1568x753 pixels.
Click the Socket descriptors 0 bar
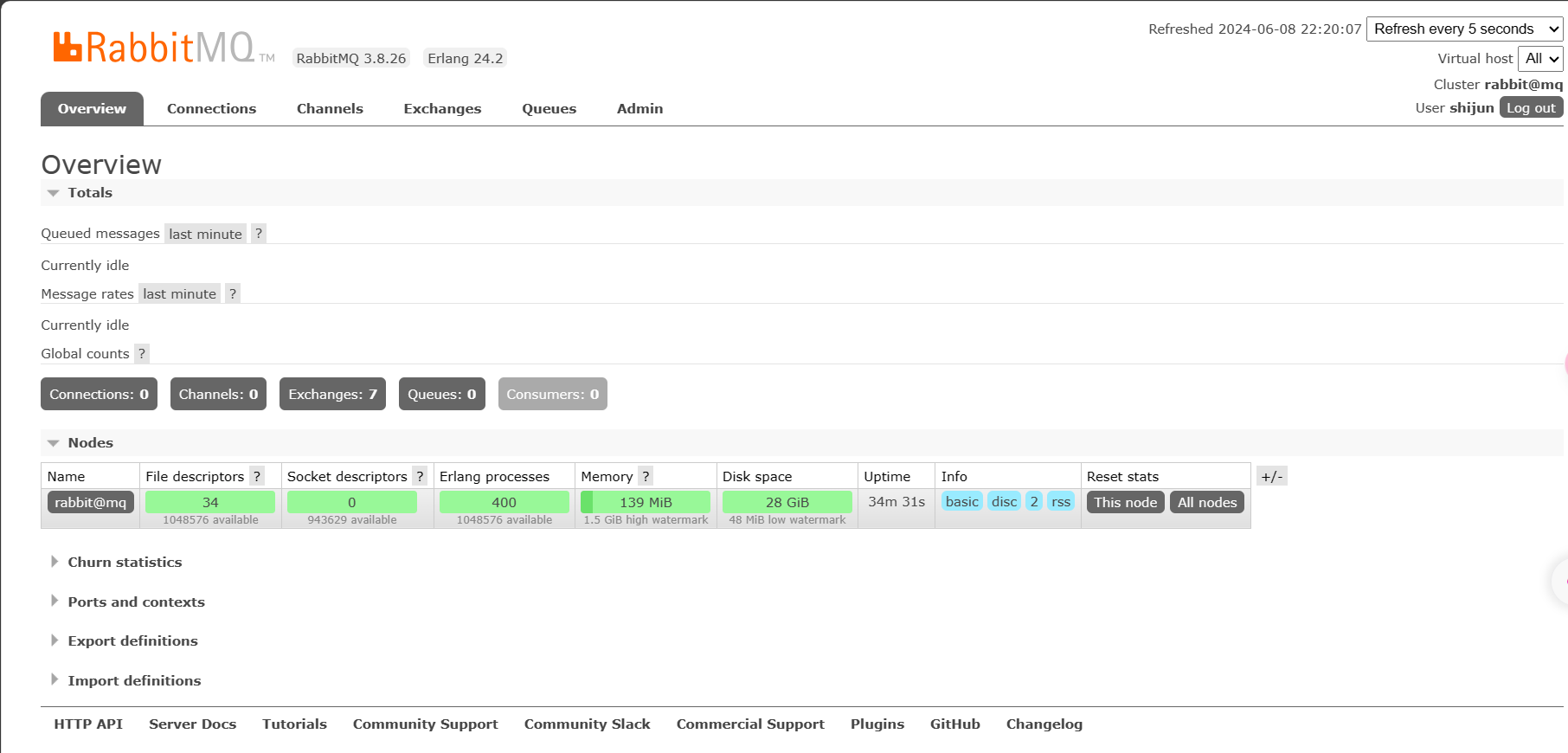point(352,502)
